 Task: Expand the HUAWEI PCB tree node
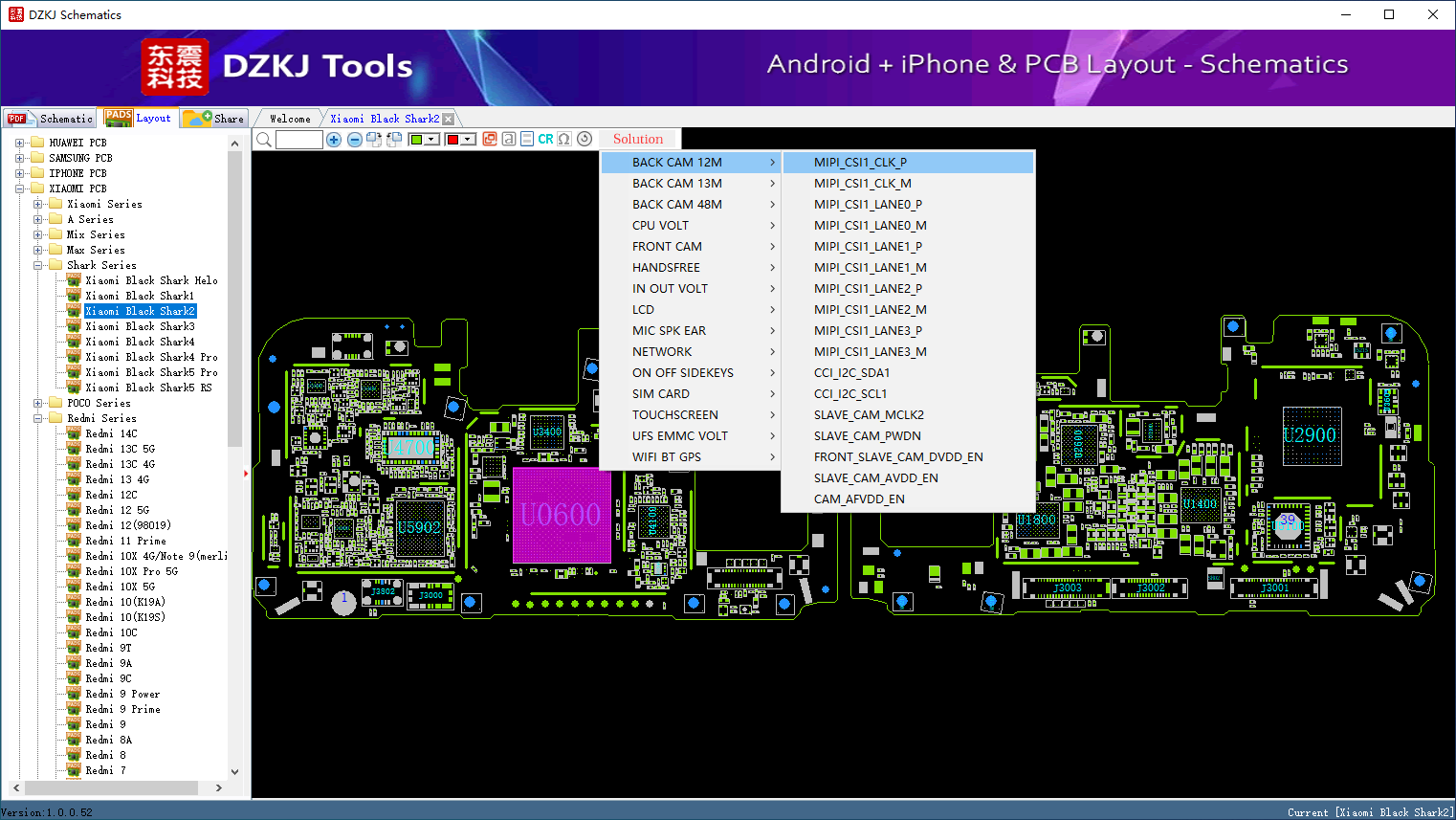[x=19, y=143]
